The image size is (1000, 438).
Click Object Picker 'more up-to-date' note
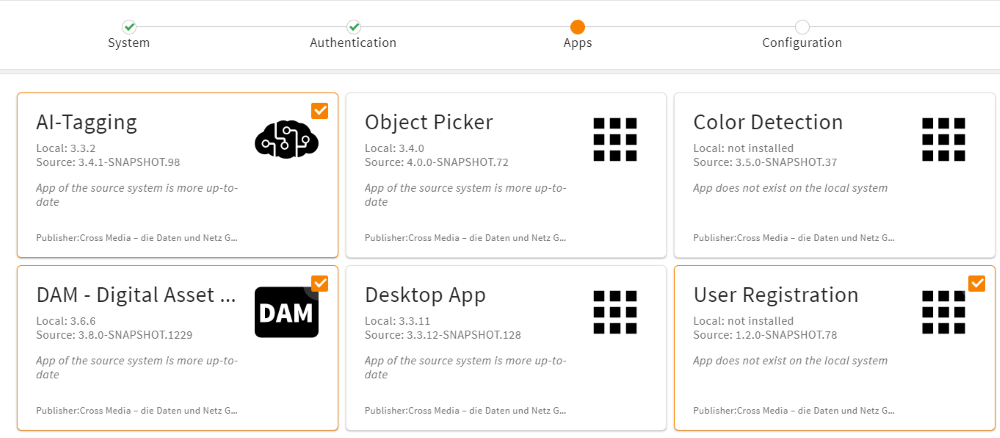(x=466, y=195)
